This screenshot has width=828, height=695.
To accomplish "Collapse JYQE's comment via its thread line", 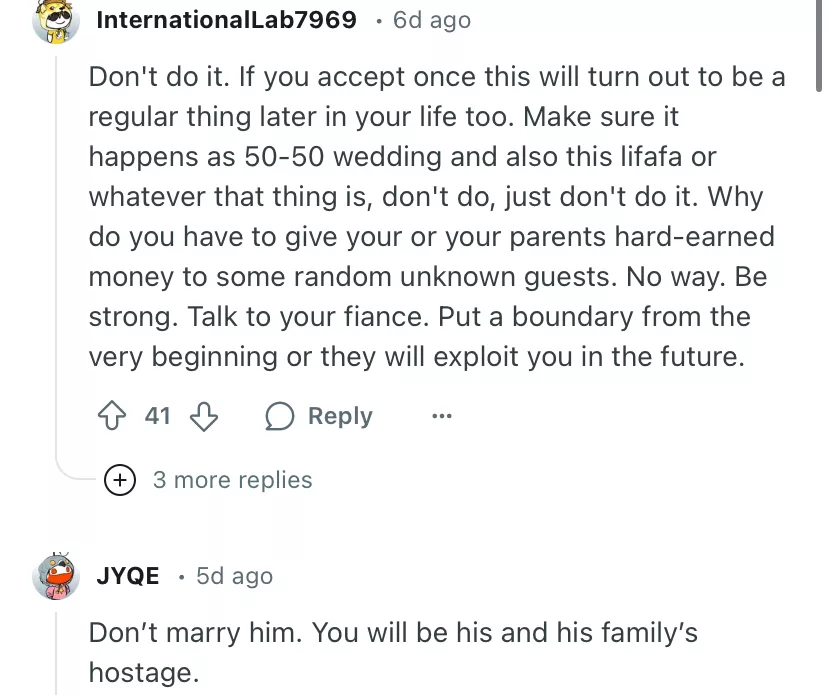I will 56,650.
